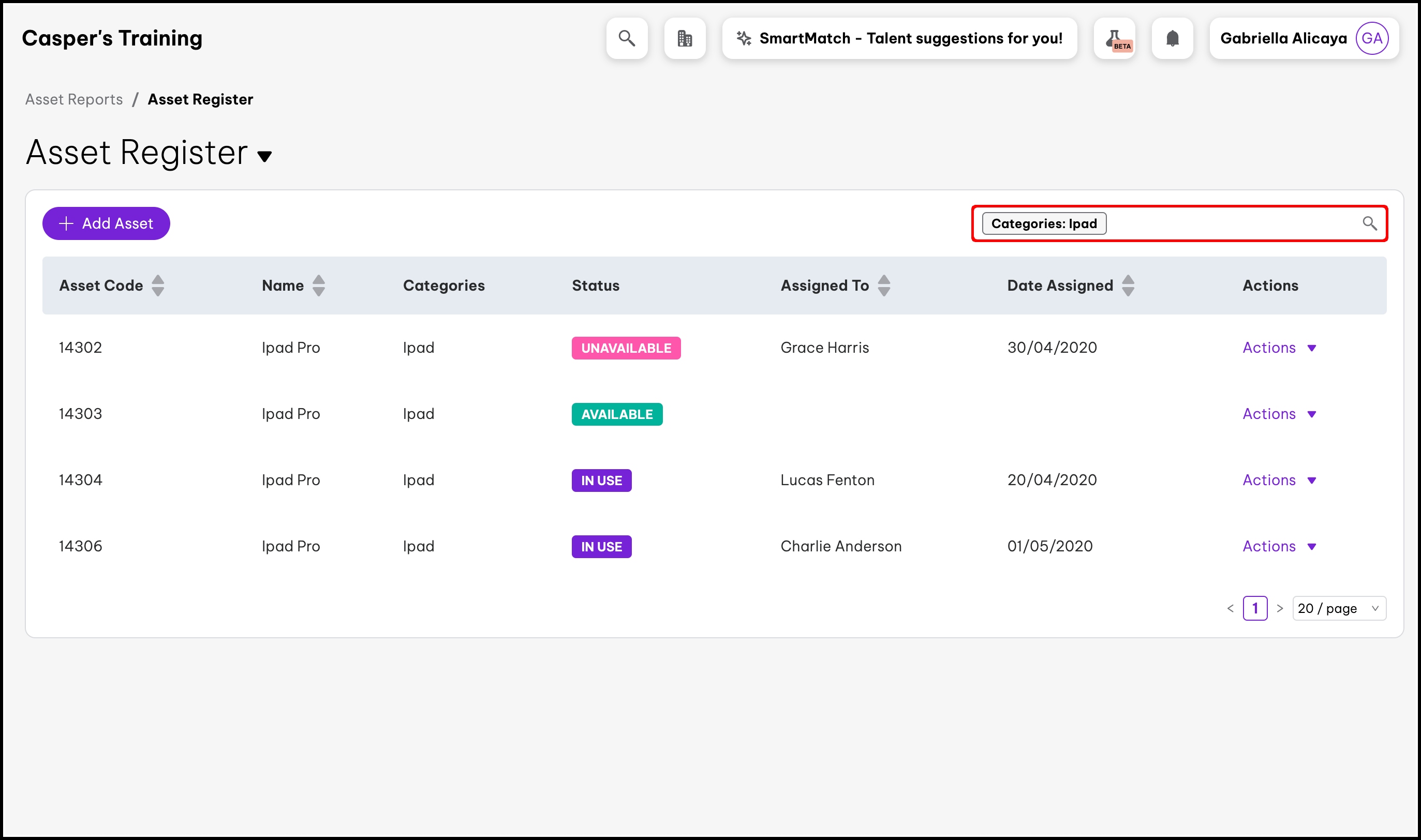
Task: Open the Actions dropdown for asset 14306
Action: pyautogui.click(x=1278, y=546)
